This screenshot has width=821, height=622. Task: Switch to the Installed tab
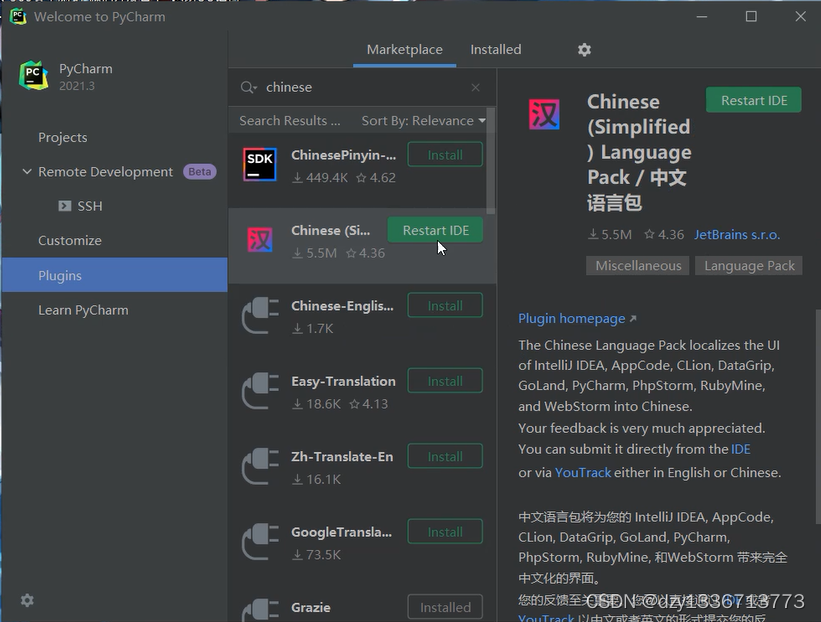pyautogui.click(x=495, y=50)
